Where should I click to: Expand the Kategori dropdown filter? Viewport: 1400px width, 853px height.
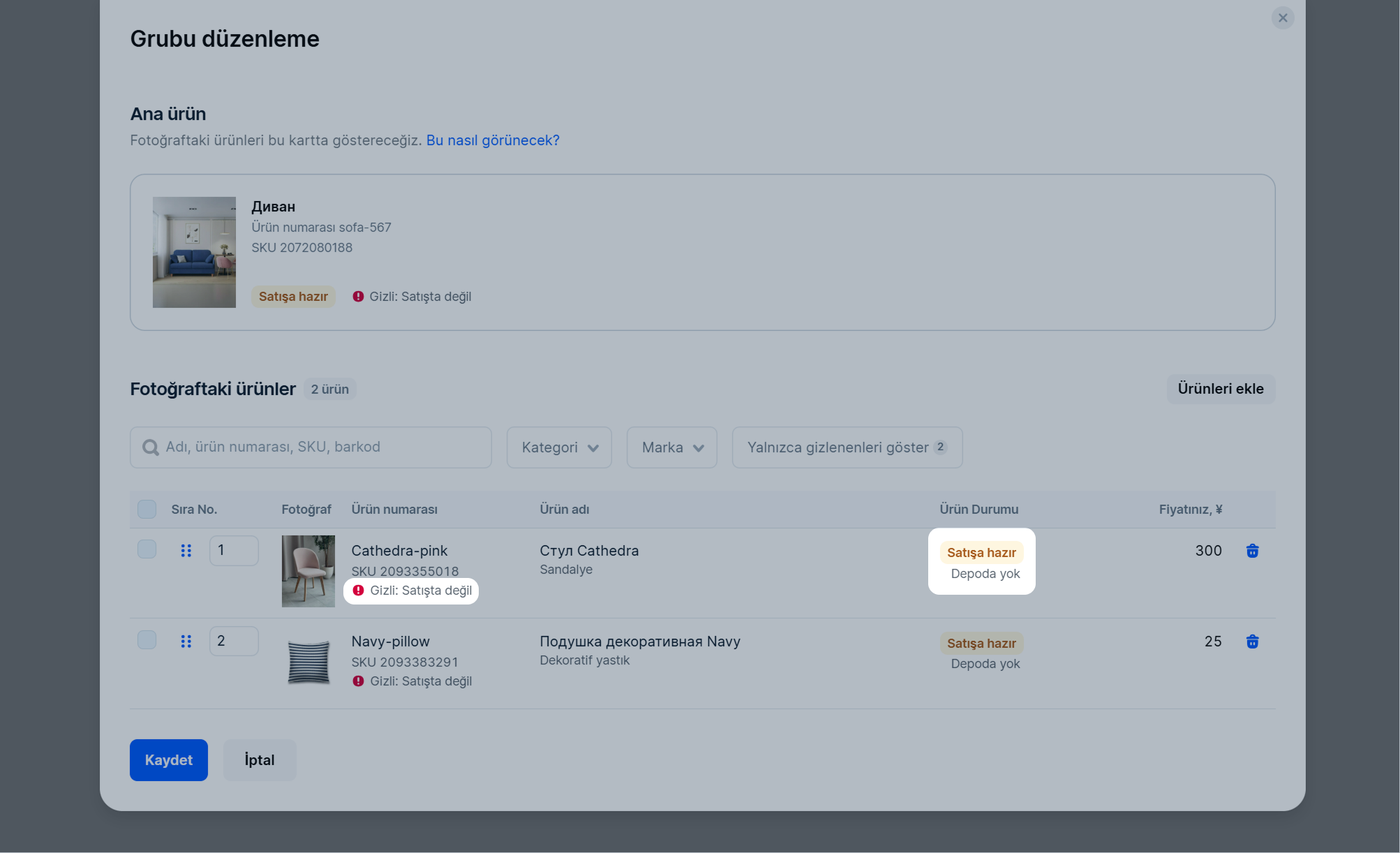559,447
